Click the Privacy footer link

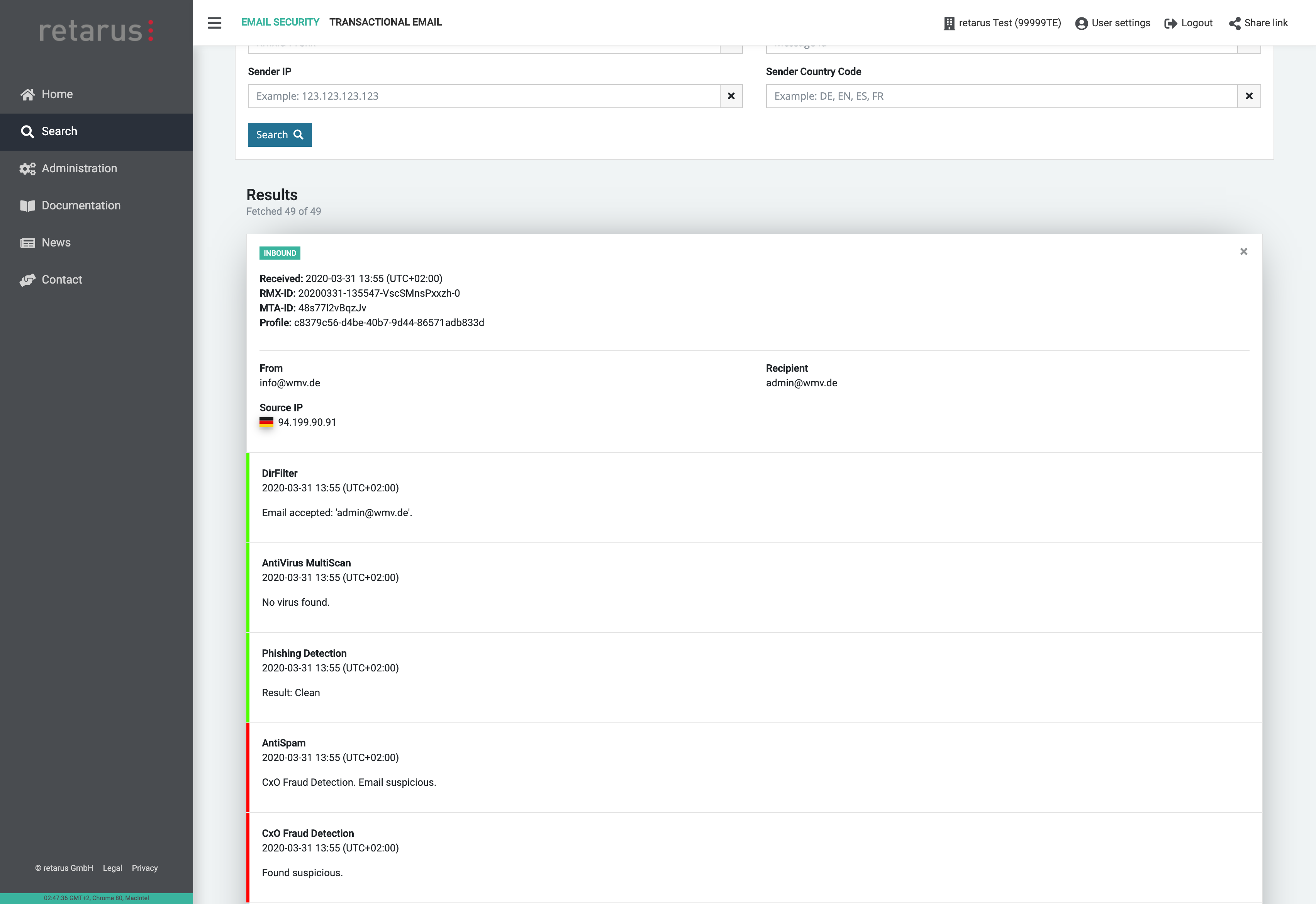click(x=145, y=868)
